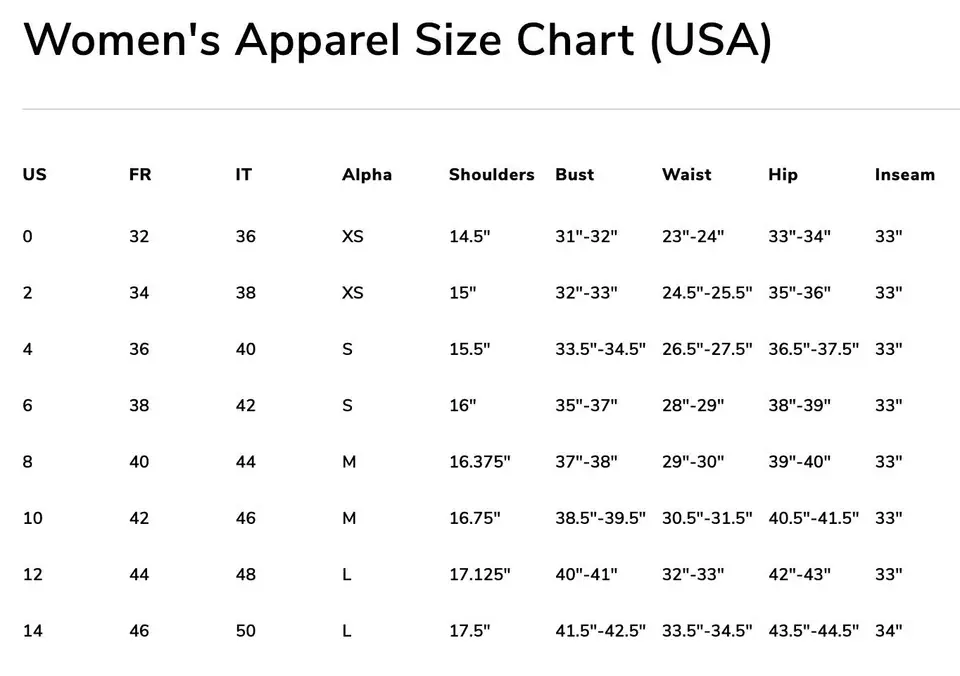Click the Bust column header

(x=574, y=175)
